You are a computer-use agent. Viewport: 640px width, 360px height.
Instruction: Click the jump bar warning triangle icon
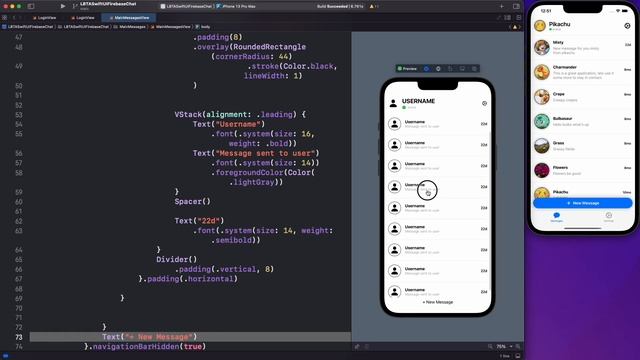tap(514, 27)
